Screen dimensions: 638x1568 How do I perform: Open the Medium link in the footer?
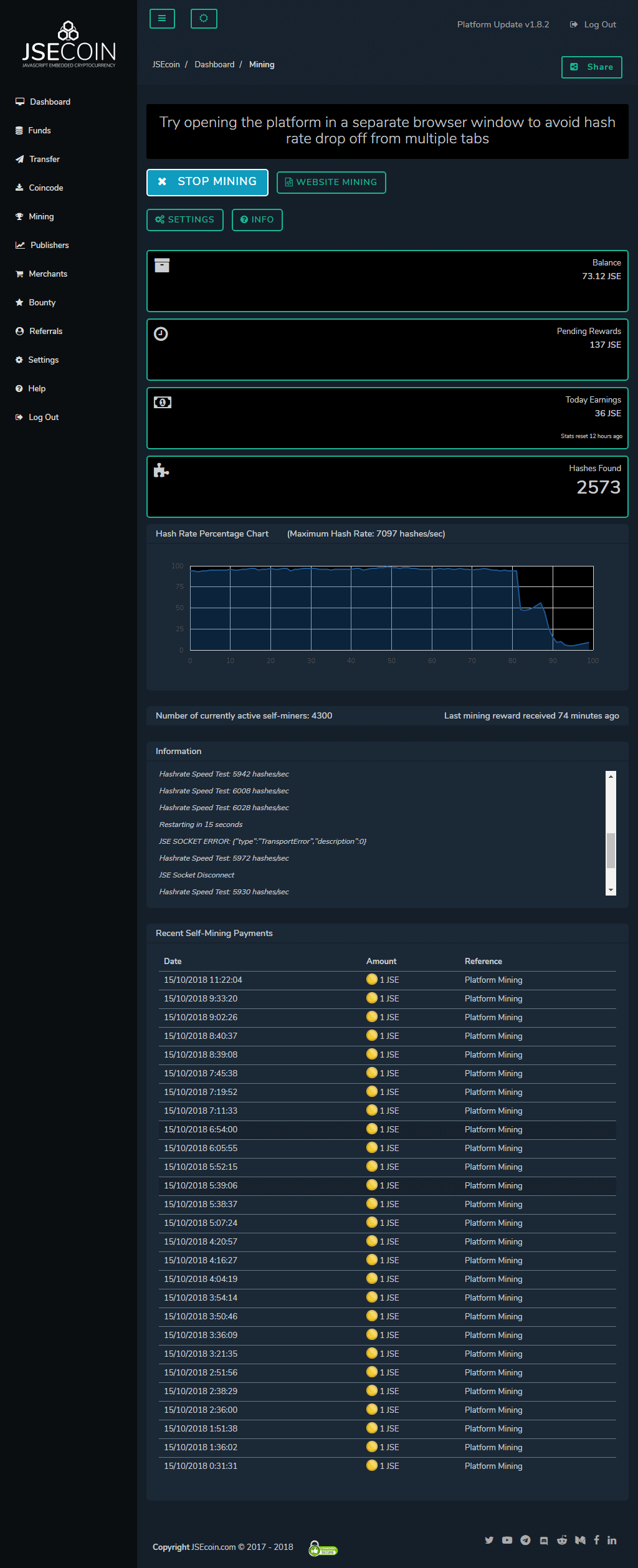click(580, 1540)
